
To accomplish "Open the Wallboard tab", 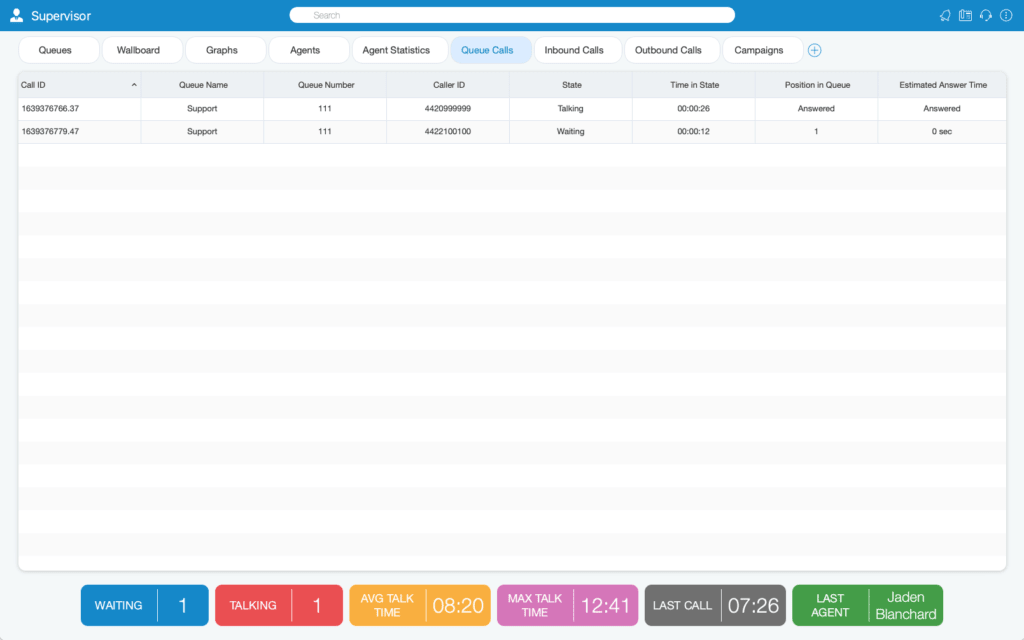I will click(x=138, y=50).
